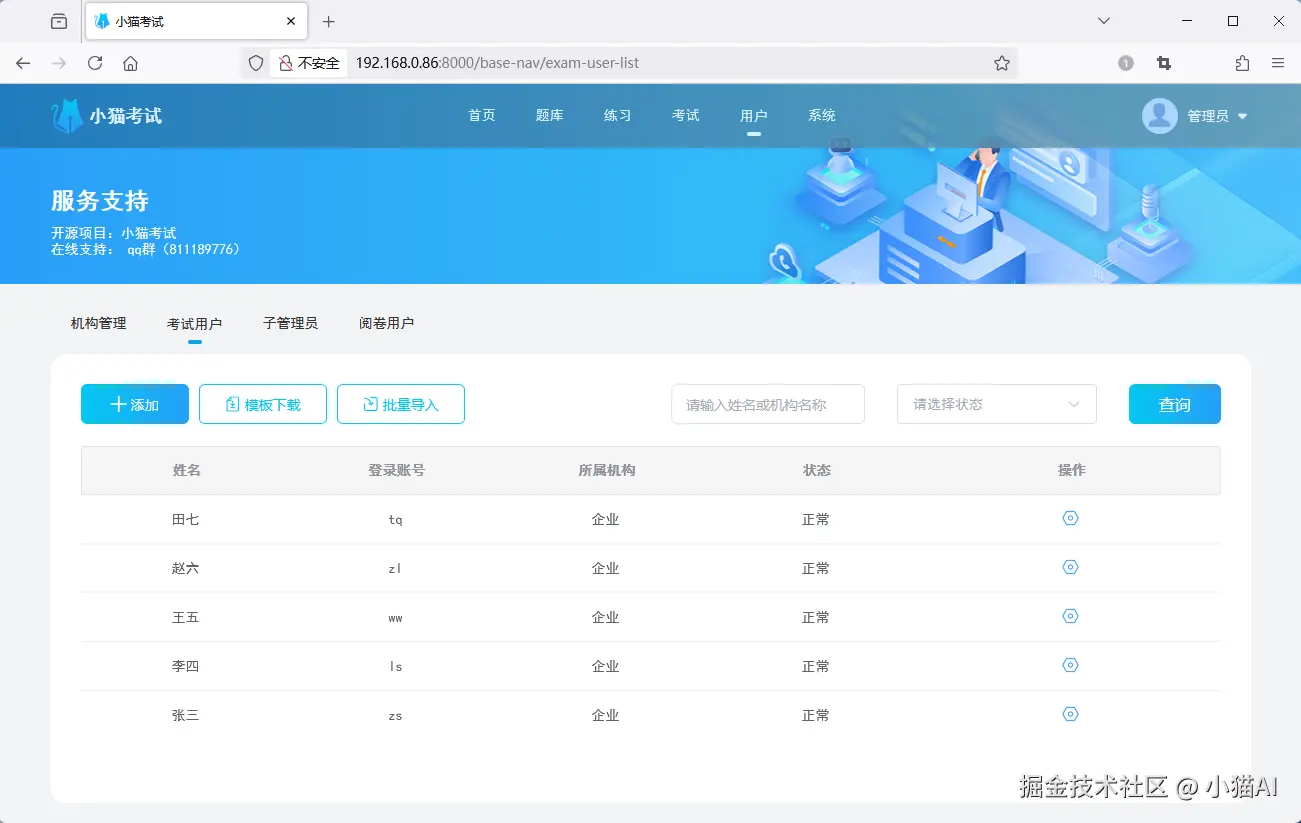Click the 小猫考试 cat logo

[x=66, y=114]
